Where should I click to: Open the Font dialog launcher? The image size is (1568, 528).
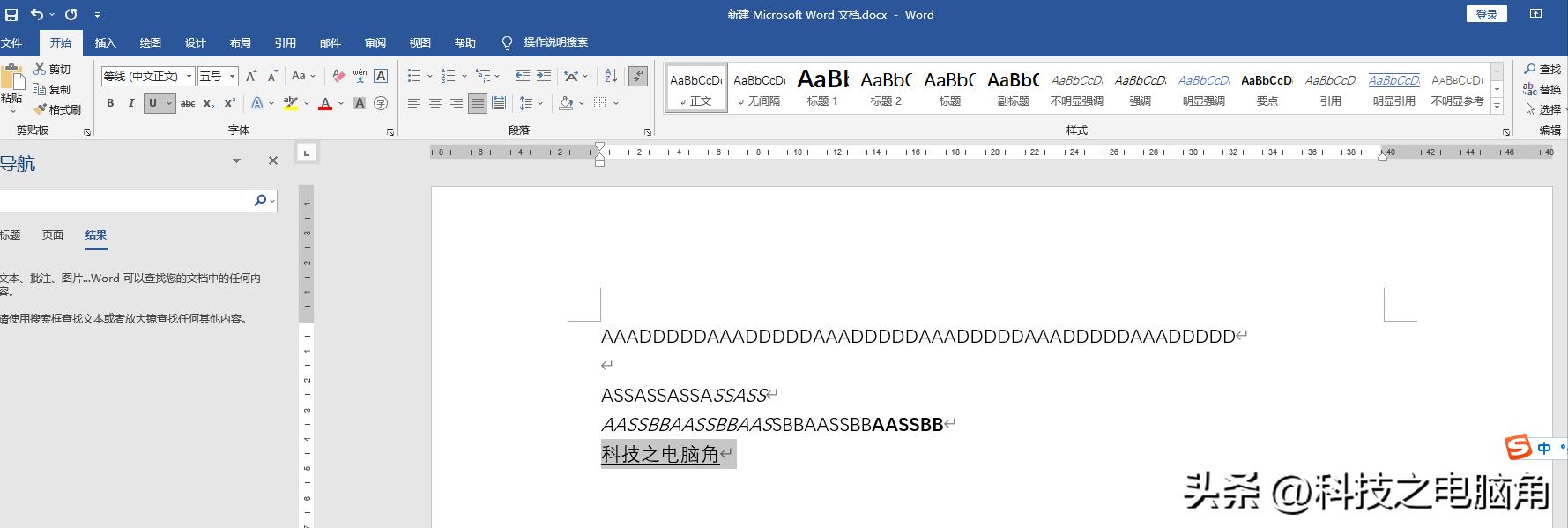click(x=390, y=131)
